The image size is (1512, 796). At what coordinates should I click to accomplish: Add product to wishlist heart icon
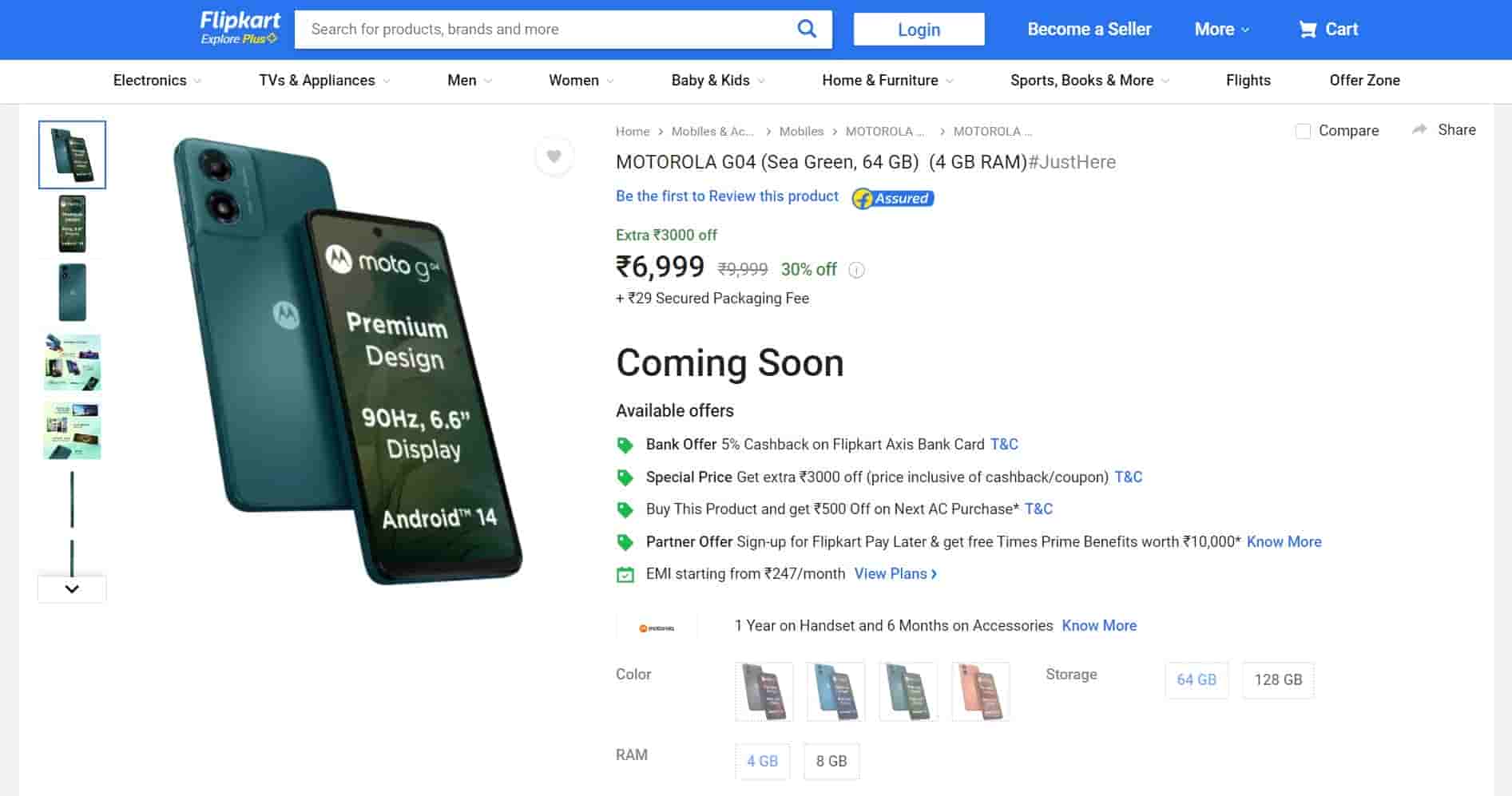point(554,156)
